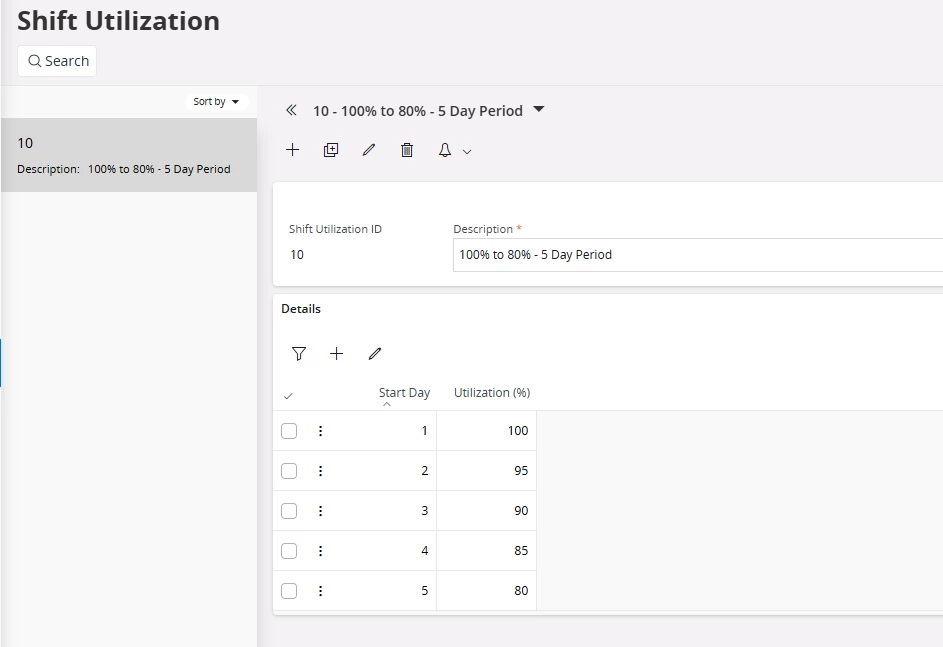Screen dimensions: 943x647
Task: Select the row with Start Day 3
Action: click(289, 511)
